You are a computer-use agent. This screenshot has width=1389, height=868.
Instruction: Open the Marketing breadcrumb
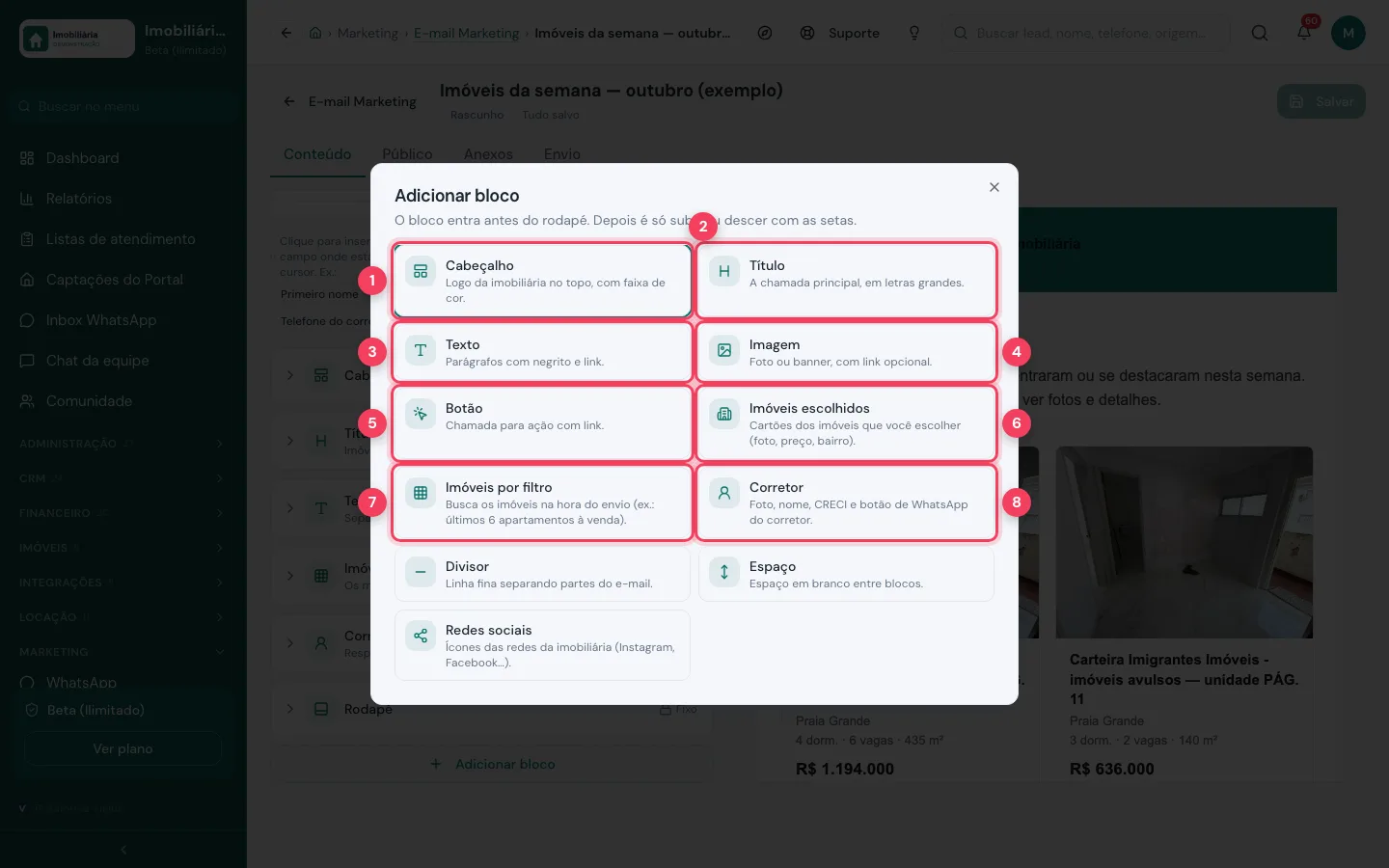[368, 33]
